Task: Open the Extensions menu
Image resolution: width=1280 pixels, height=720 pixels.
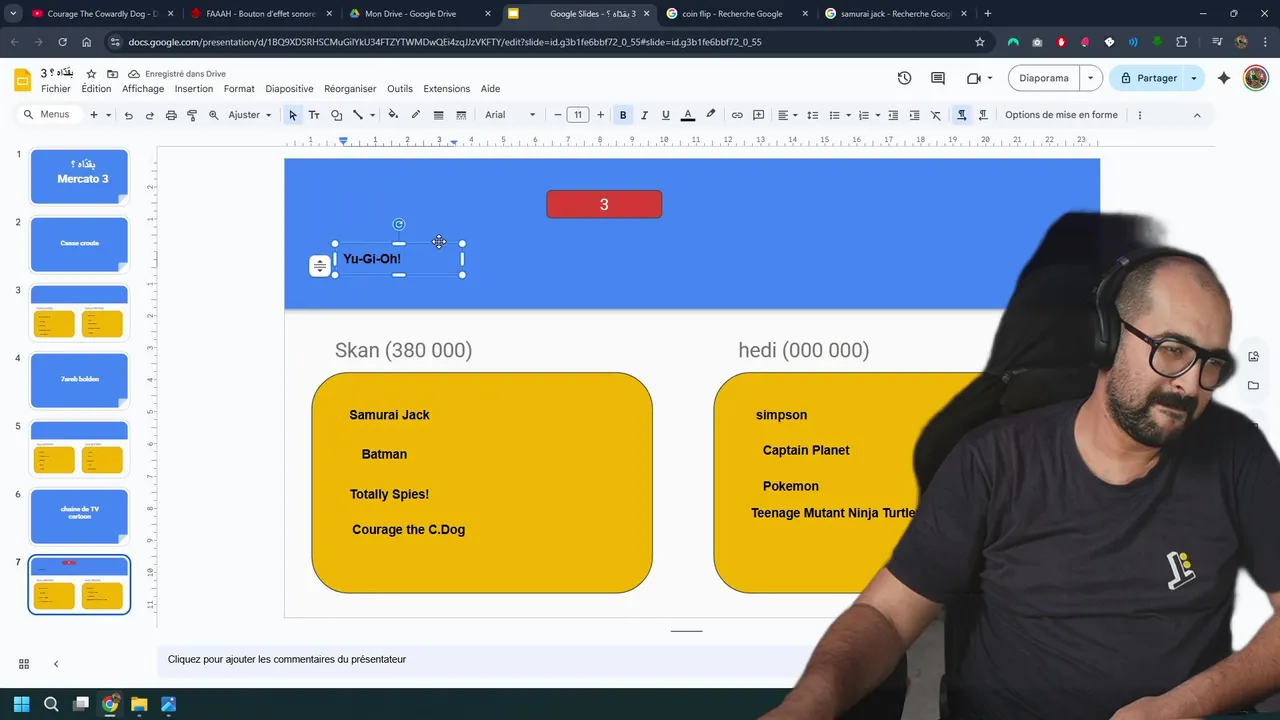Action: point(446,89)
